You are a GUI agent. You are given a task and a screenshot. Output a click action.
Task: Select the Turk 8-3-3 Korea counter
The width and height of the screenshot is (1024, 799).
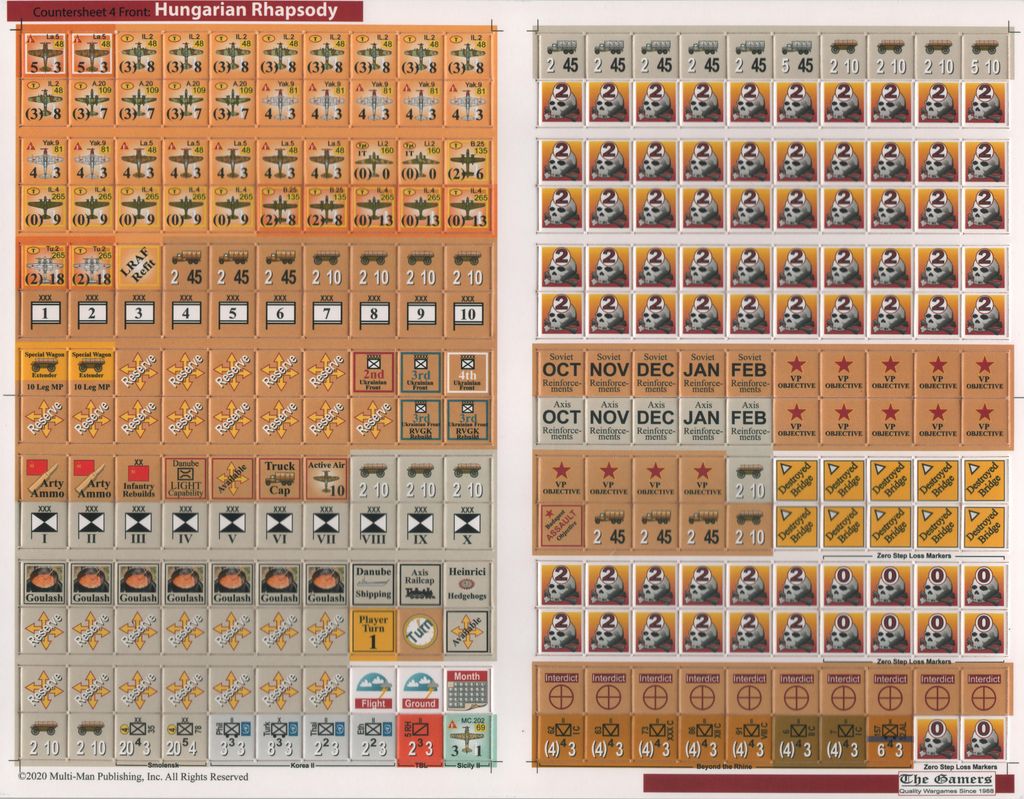click(280, 736)
